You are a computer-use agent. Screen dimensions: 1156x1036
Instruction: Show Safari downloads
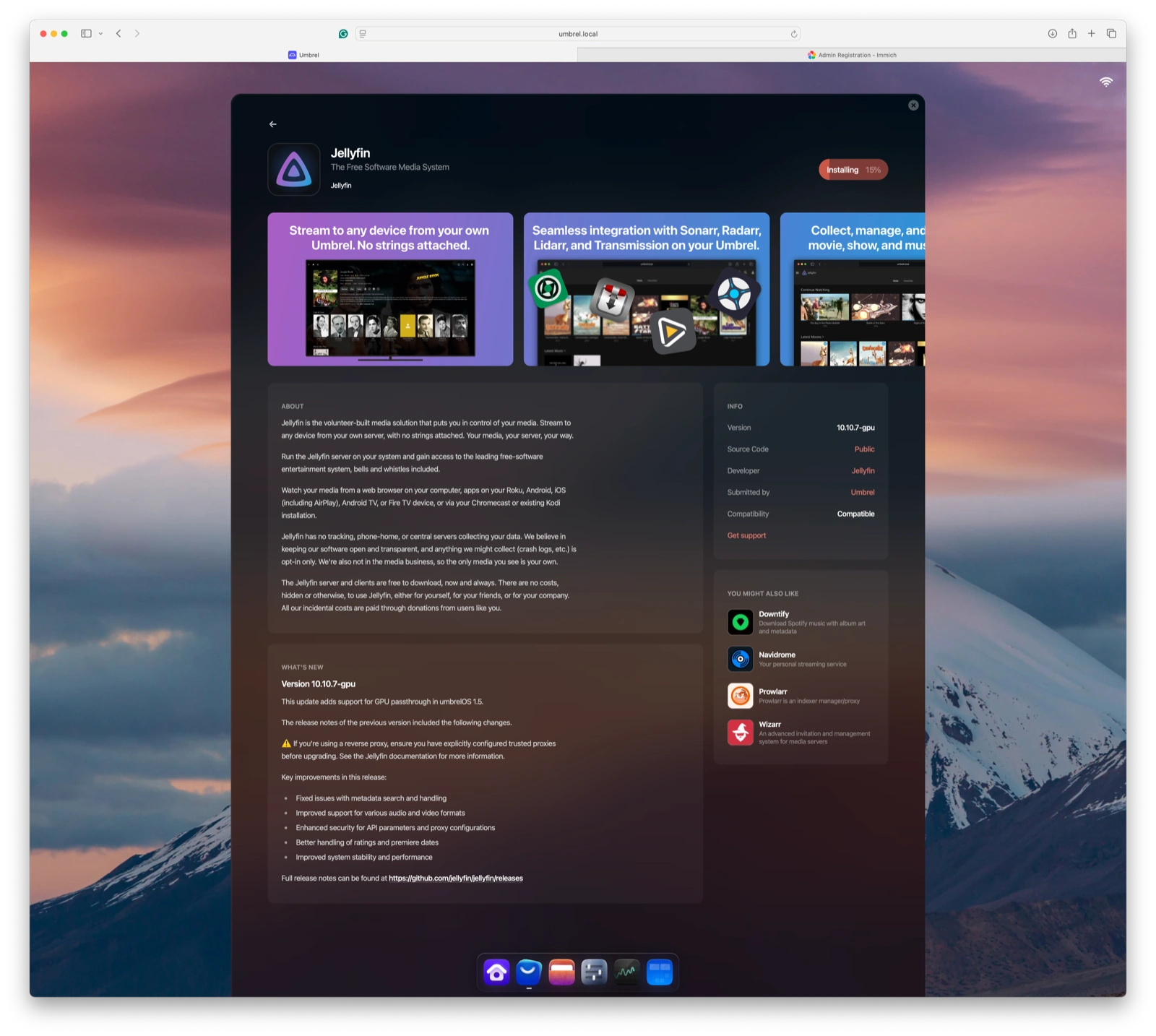pyautogui.click(x=1053, y=34)
